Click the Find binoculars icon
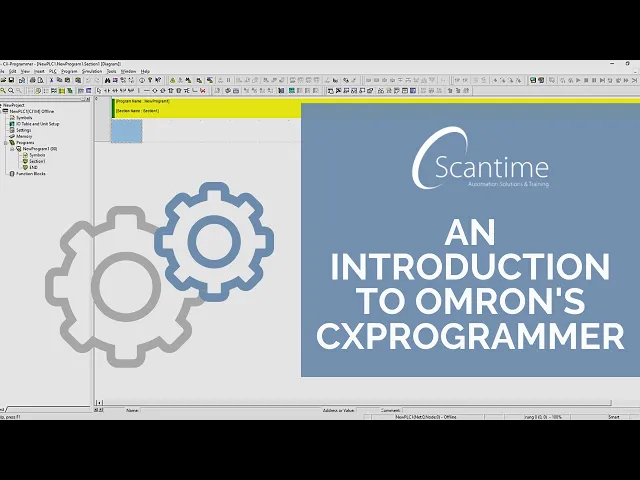640x480 pixels. [x=108, y=80]
